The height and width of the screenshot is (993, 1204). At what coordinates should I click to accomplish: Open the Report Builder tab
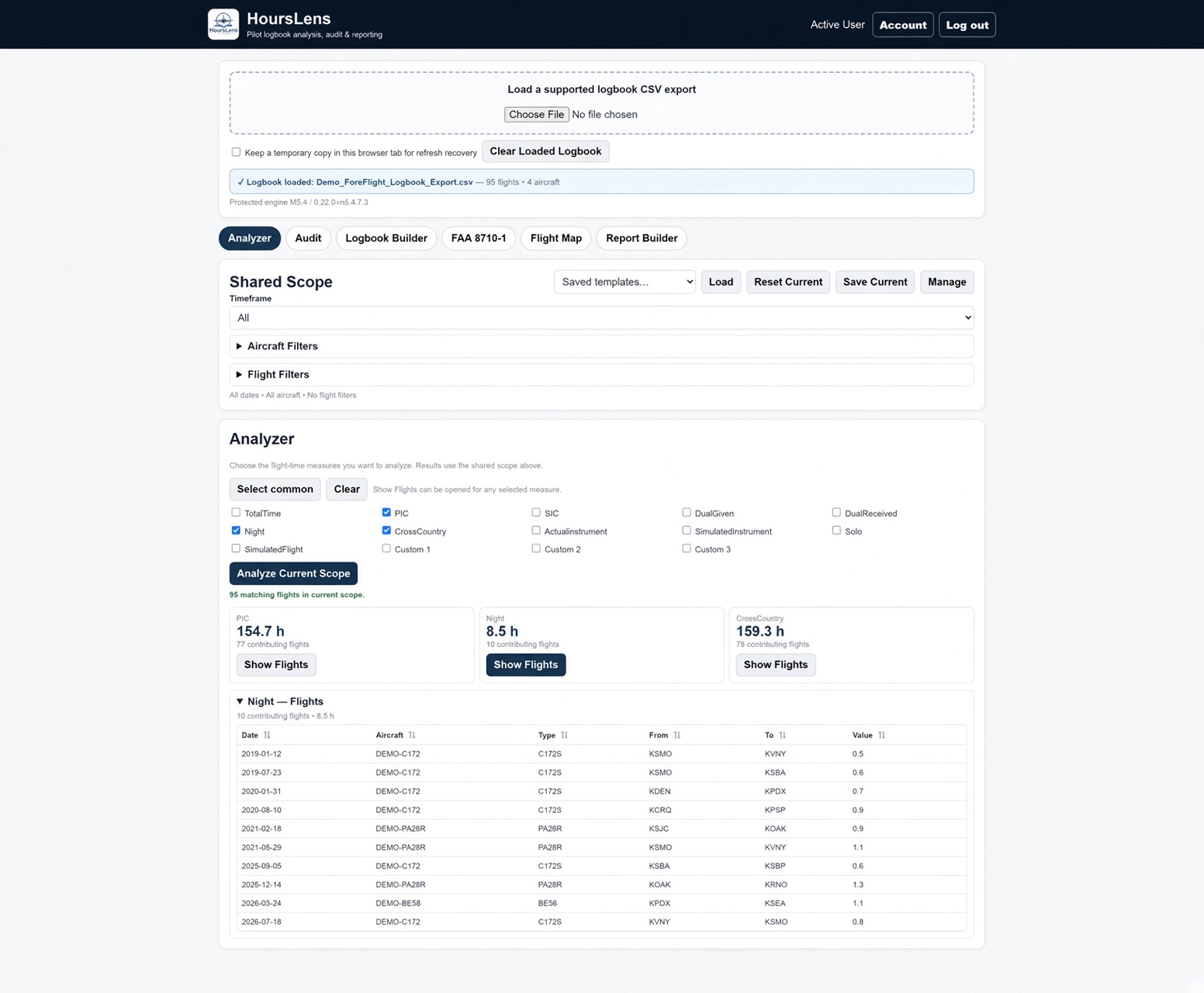pos(642,238)
